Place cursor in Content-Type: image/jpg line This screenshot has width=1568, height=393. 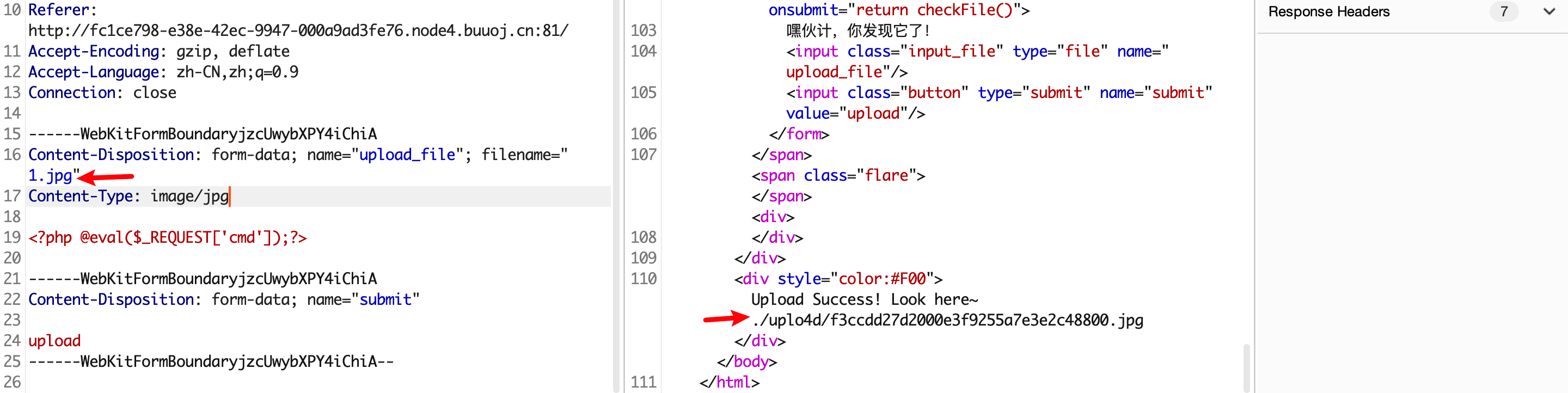pos(319,196)
